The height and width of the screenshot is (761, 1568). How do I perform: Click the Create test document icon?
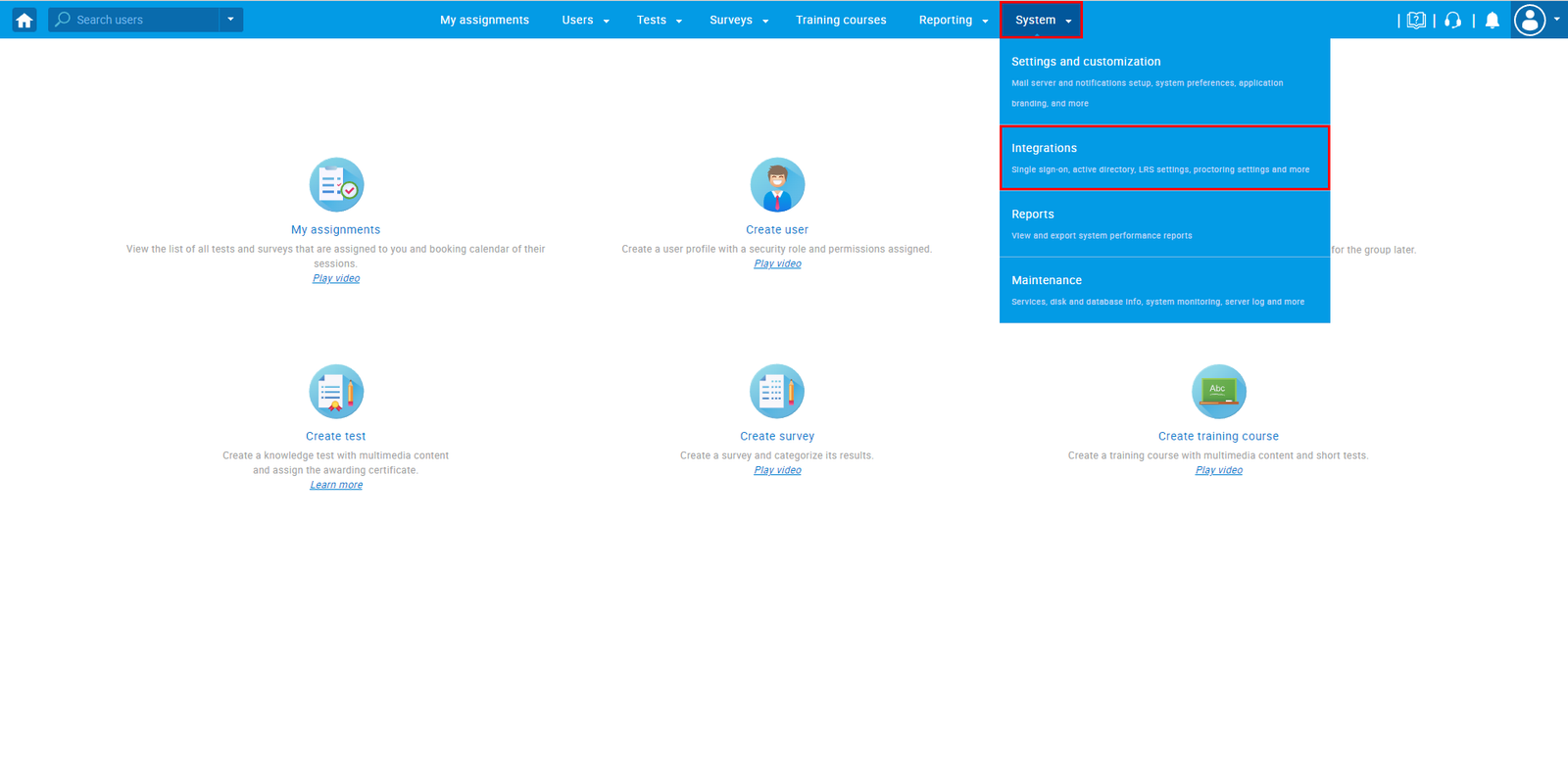tap(336, 391)
